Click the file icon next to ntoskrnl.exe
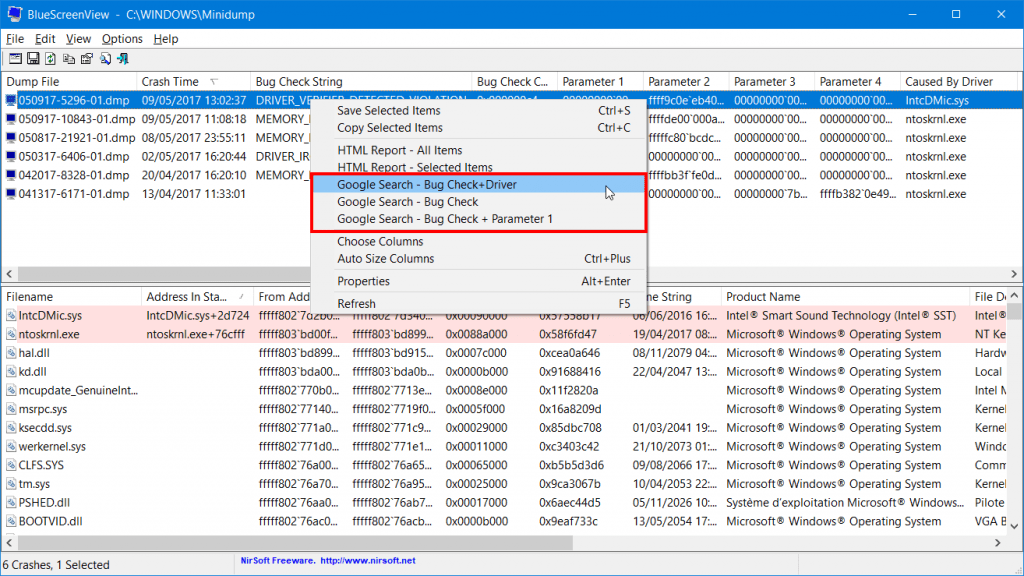 point(11,334)
